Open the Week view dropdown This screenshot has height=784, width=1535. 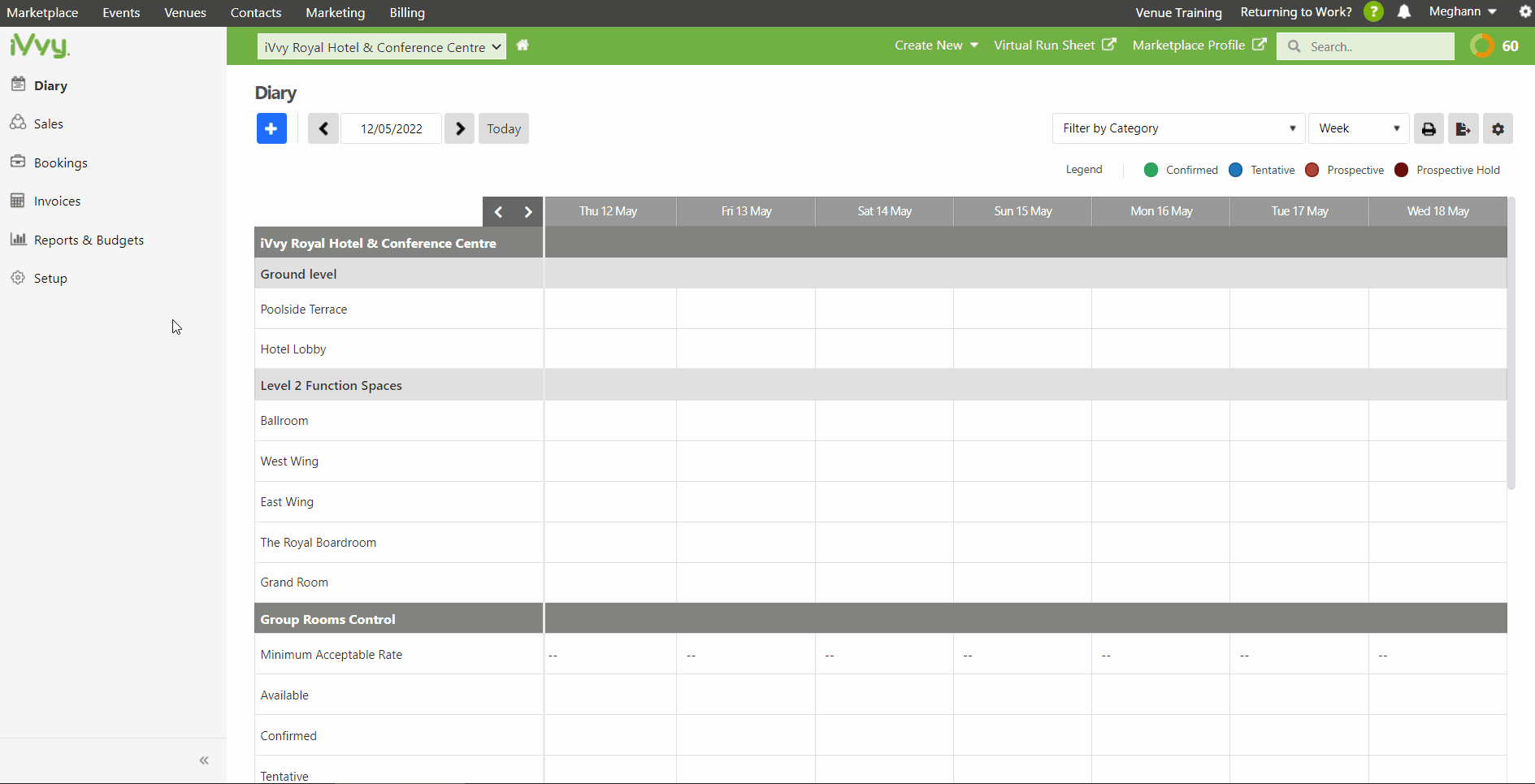[x=1359, y=128]
